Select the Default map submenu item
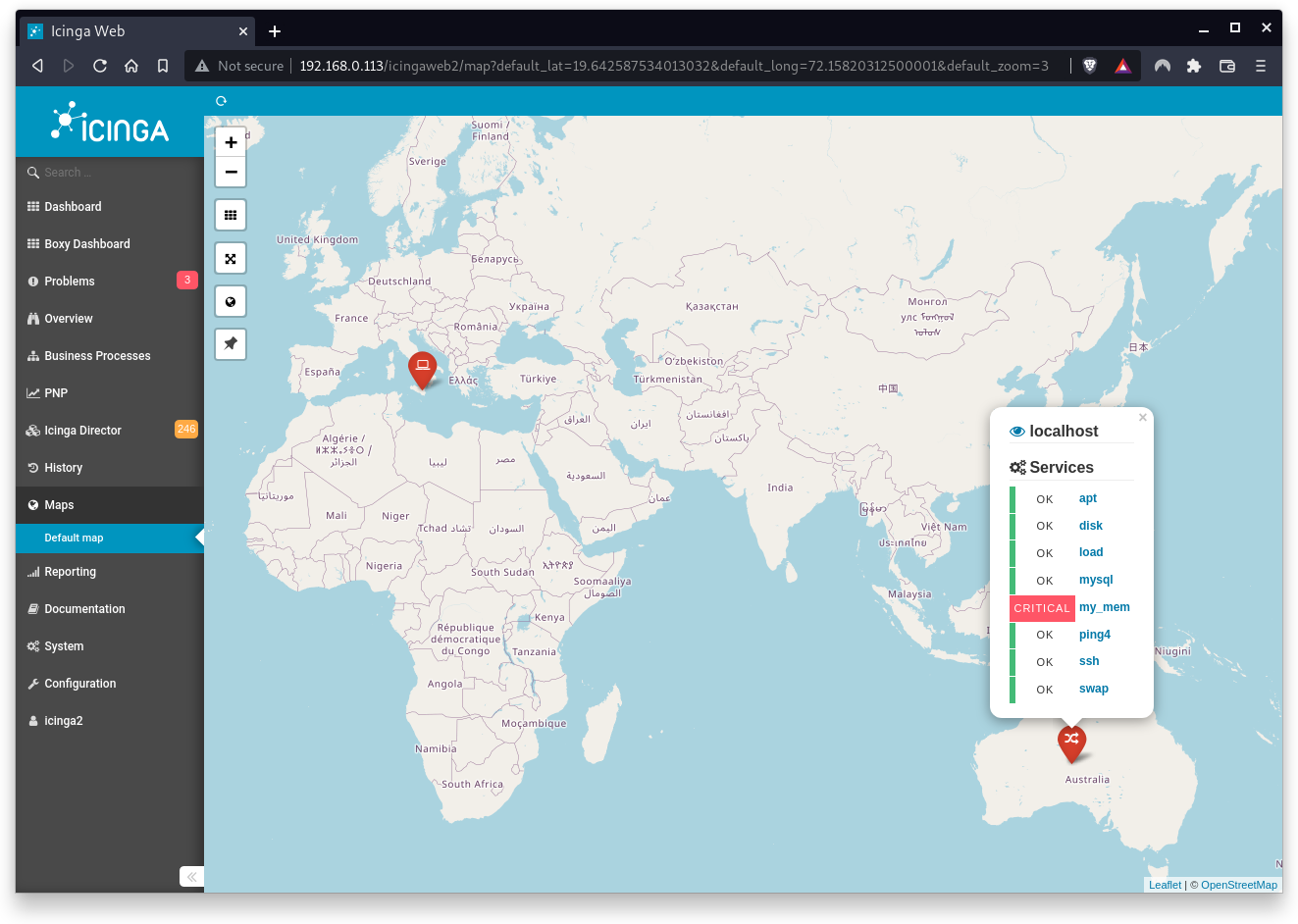This screenshot has height=924, width=1298. pos(74,539)
